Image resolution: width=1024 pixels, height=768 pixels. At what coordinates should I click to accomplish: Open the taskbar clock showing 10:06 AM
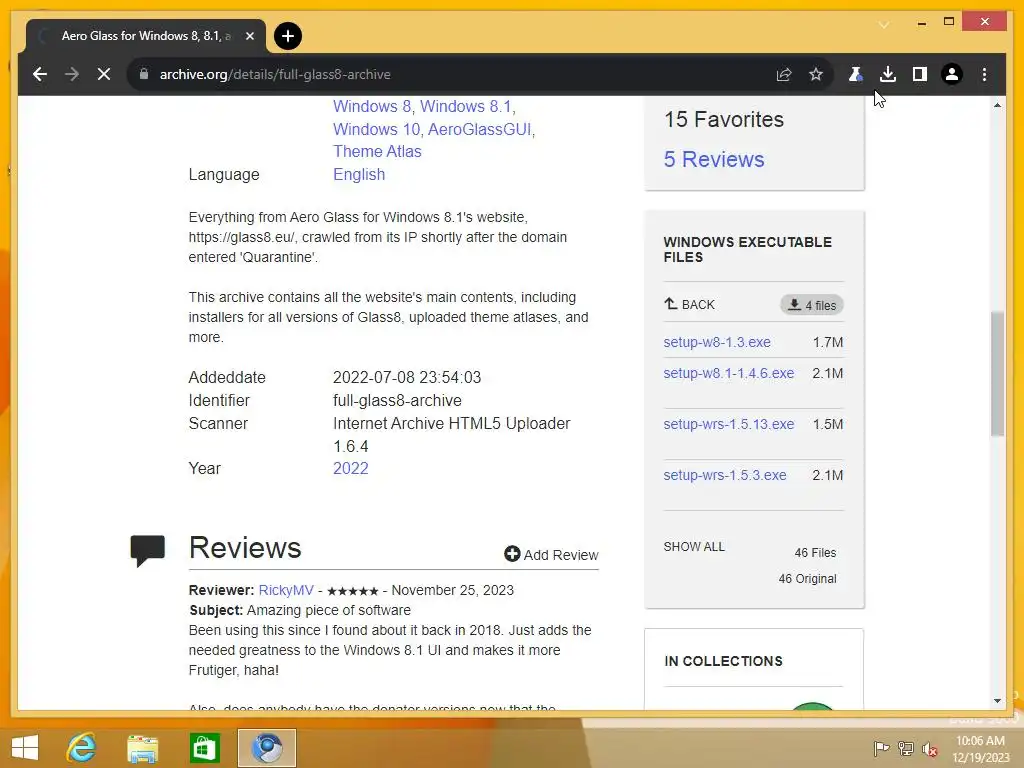[980, 748]
